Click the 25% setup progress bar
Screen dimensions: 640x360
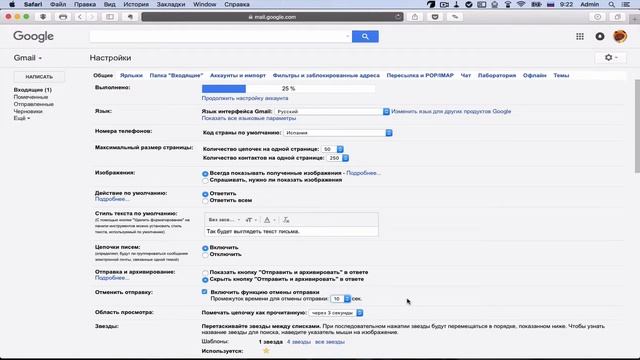click(288, 89)
